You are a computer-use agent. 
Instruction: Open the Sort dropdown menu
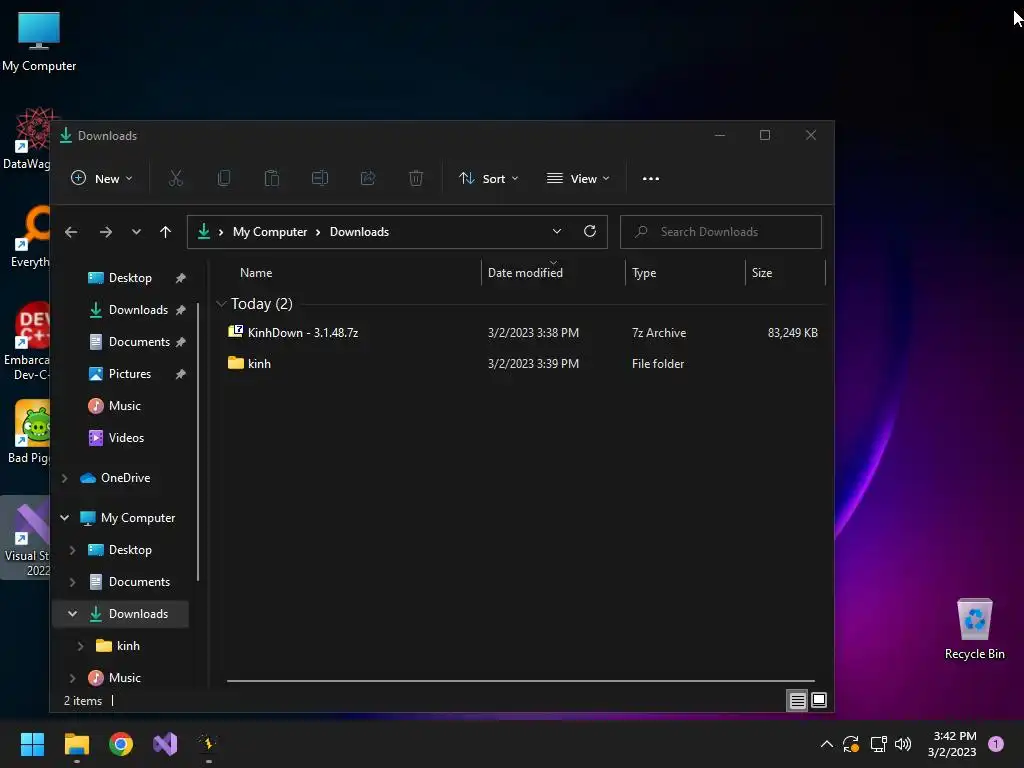488,178
